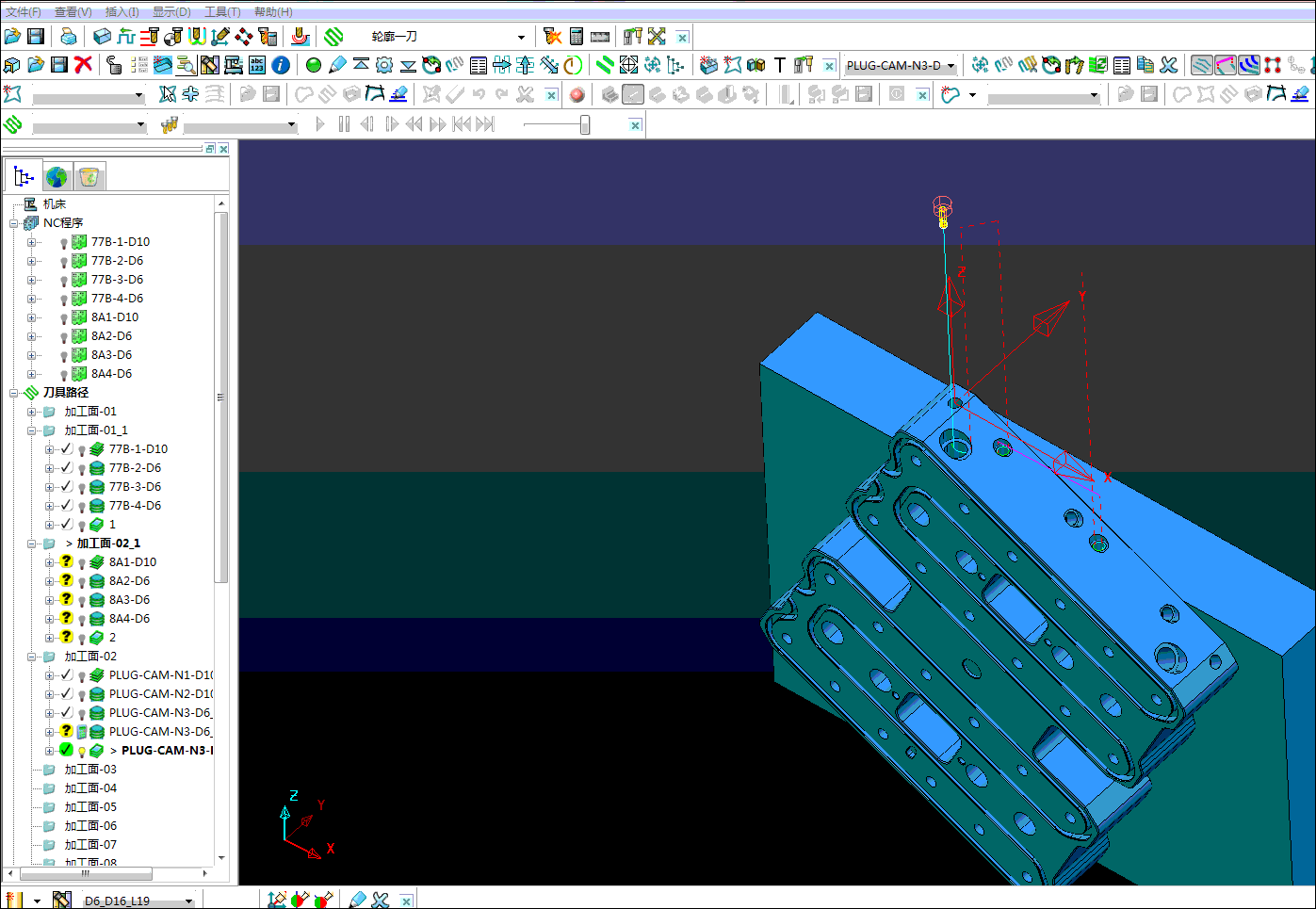1316x909 pixels.
Task: Click the magnifier search list icon
Action: (187, 65)
